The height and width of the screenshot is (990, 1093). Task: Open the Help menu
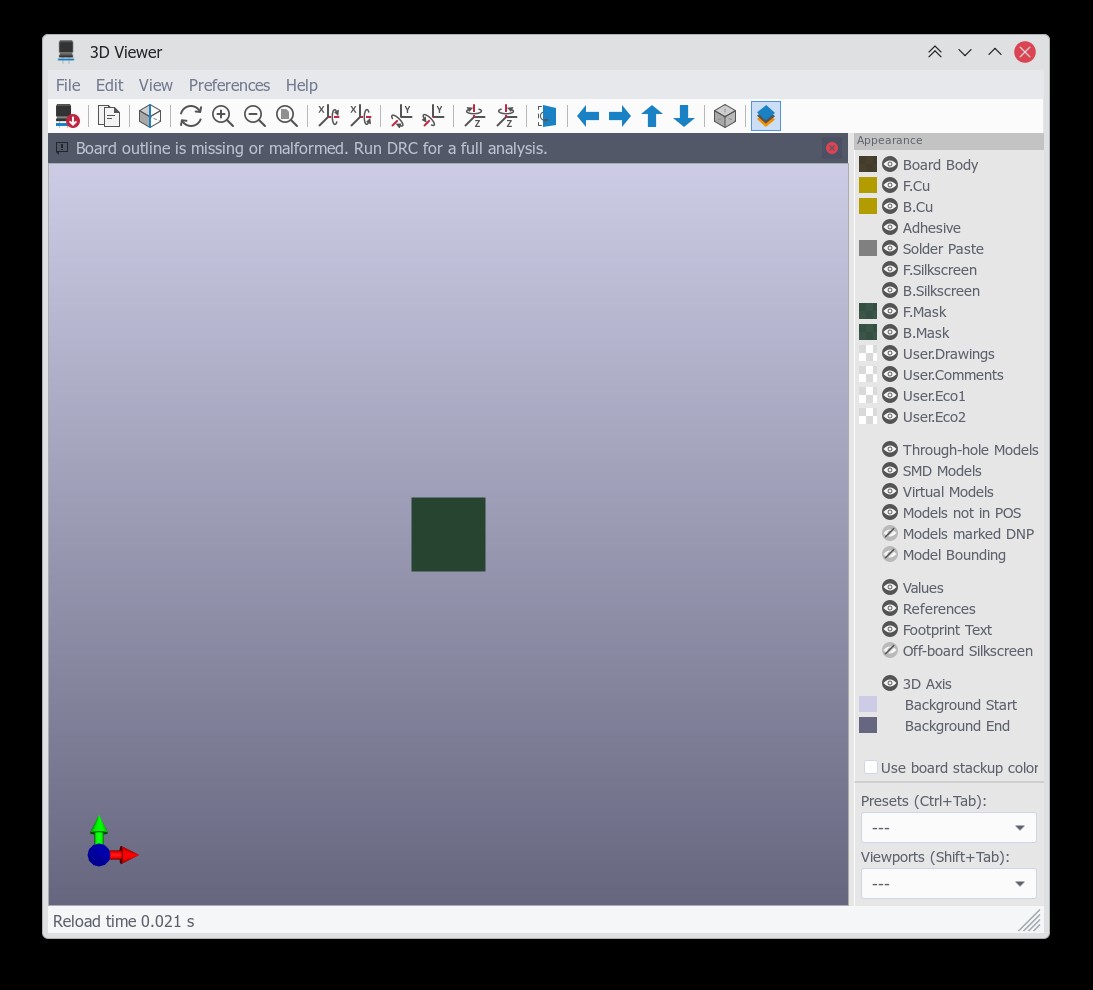coord(302,85)
